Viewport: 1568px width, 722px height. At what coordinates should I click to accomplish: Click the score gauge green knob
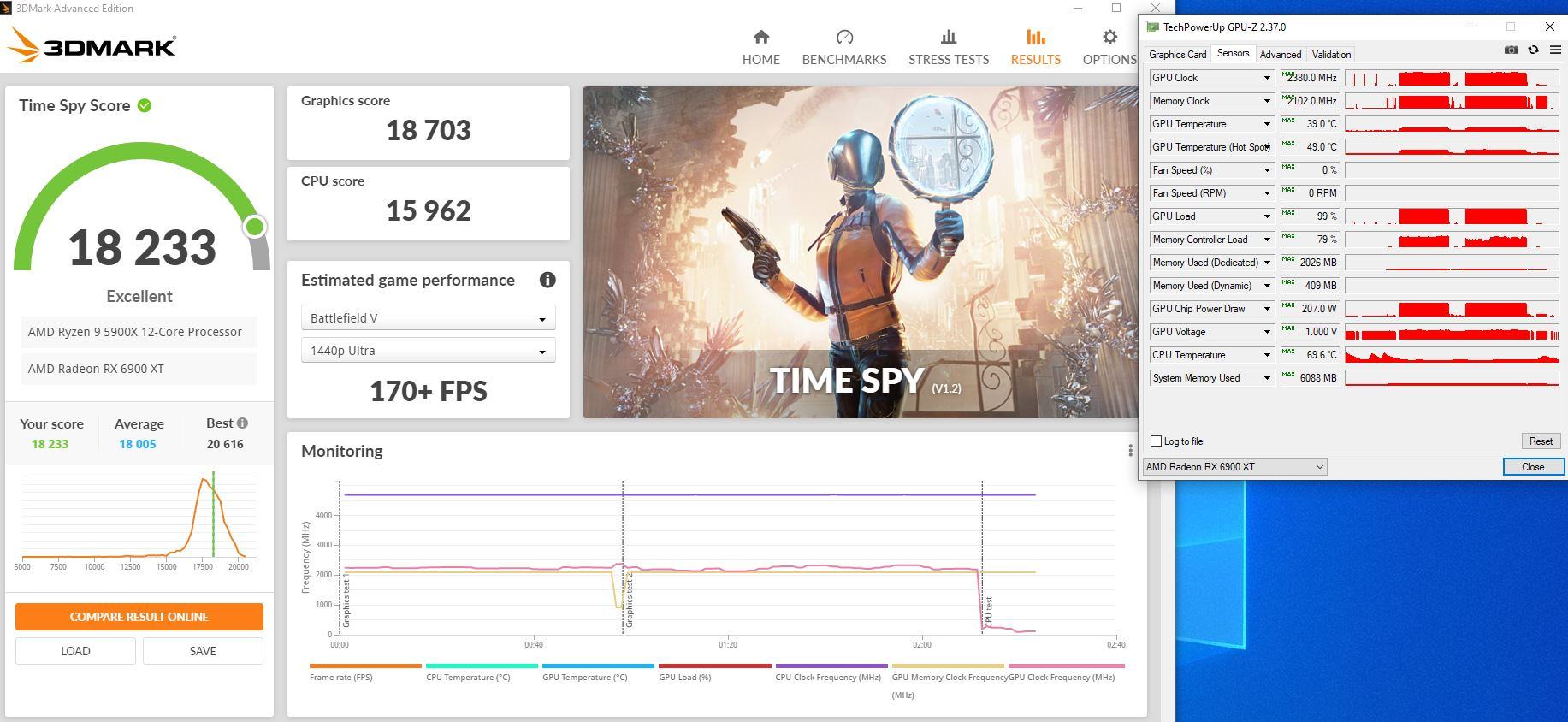pyautogui.click(x=254, y=227)
